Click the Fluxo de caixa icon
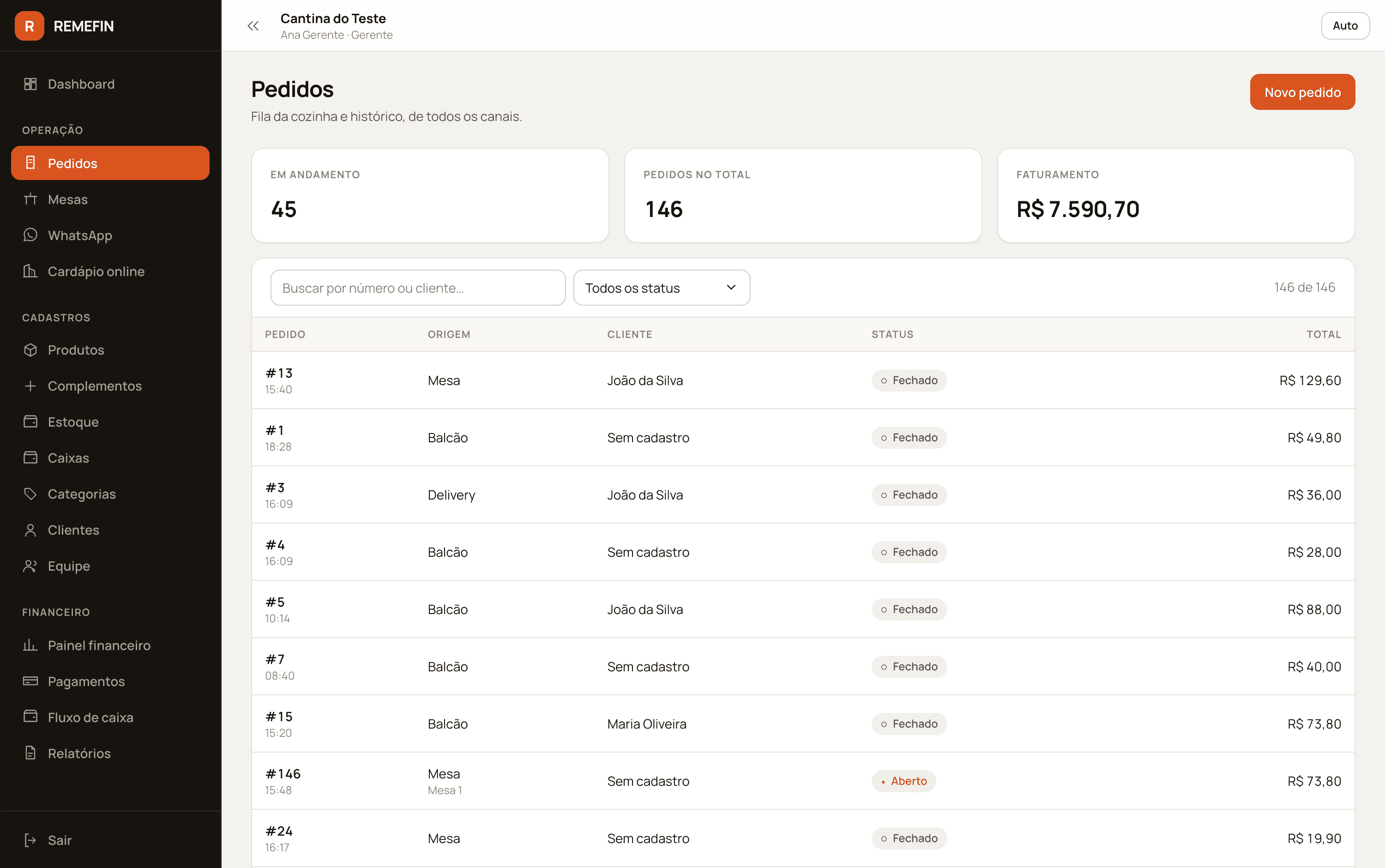This screenshot has height=868, width=1385. pos(30,717)
